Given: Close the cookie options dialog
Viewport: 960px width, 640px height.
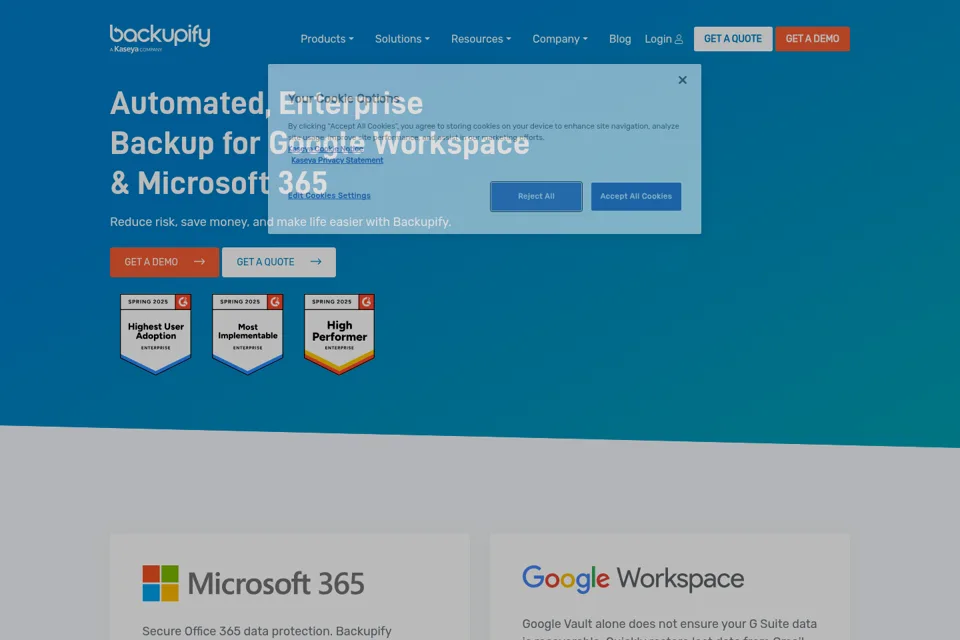Looking at the screenshot, I should (683, 80).
